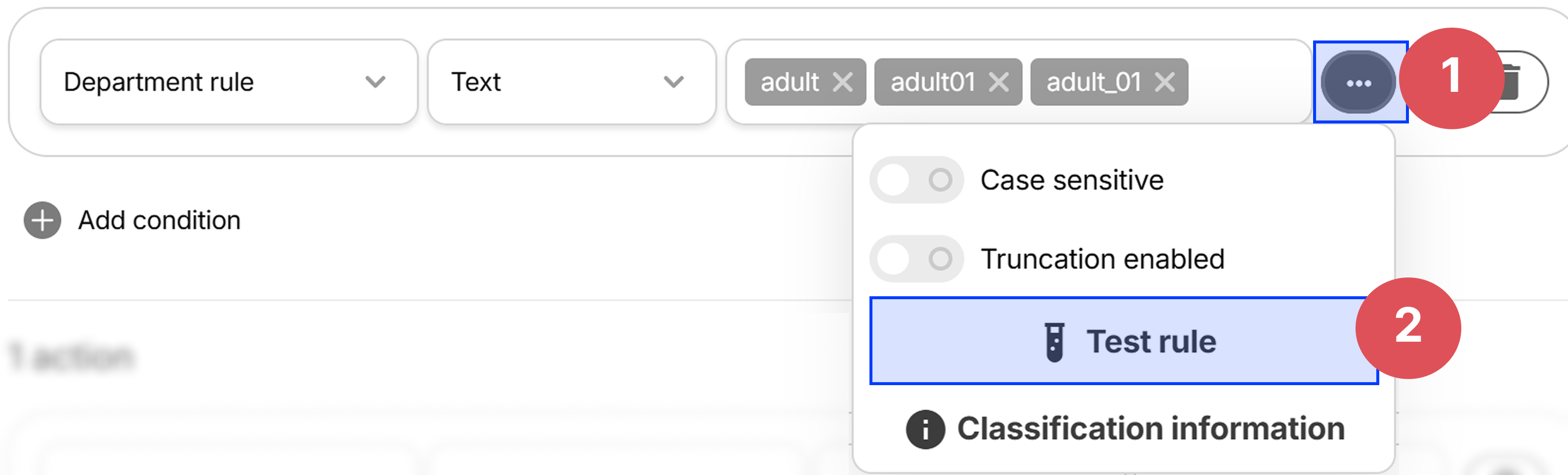The width and height of the screenshot is (1568, 475).
Task: Enable the Truncation enabled toggle
Action: (915, 259)
